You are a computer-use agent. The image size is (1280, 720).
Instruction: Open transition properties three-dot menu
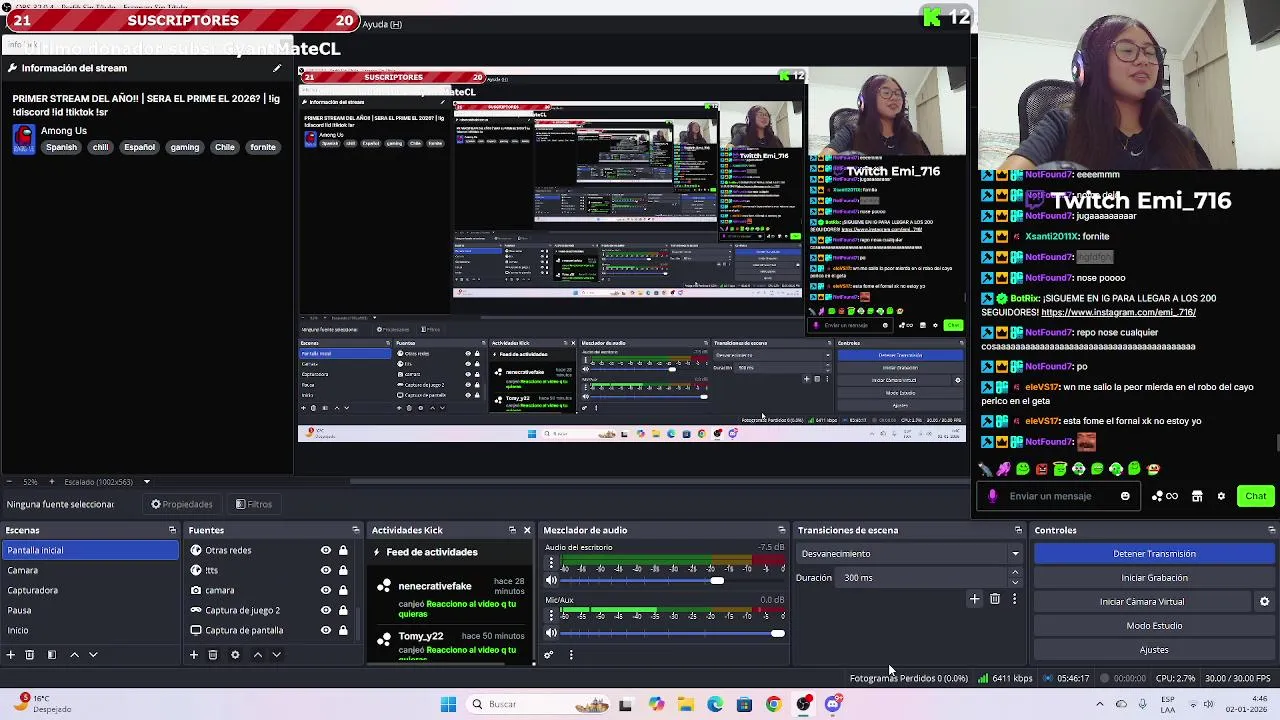pos(1014,599)
